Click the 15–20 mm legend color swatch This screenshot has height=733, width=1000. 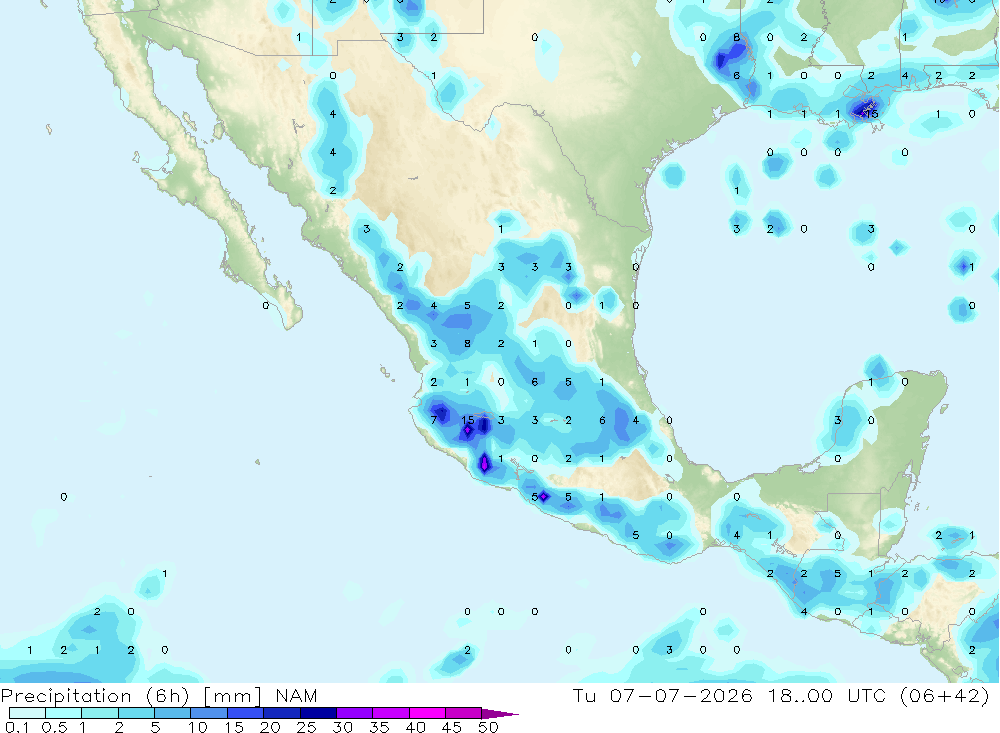(x=246, y=713)
